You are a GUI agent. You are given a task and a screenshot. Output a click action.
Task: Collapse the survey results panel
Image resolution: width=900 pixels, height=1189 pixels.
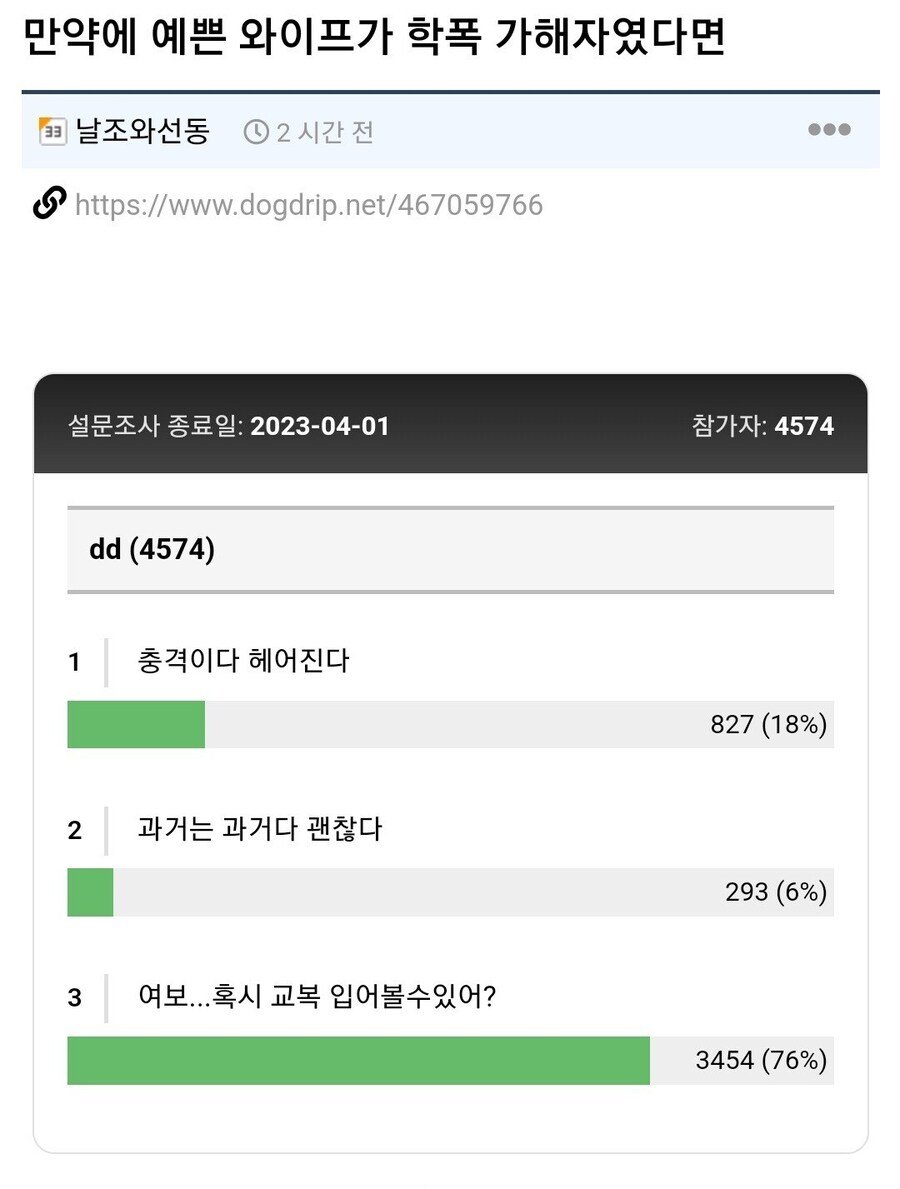click(x=450, y=425)
